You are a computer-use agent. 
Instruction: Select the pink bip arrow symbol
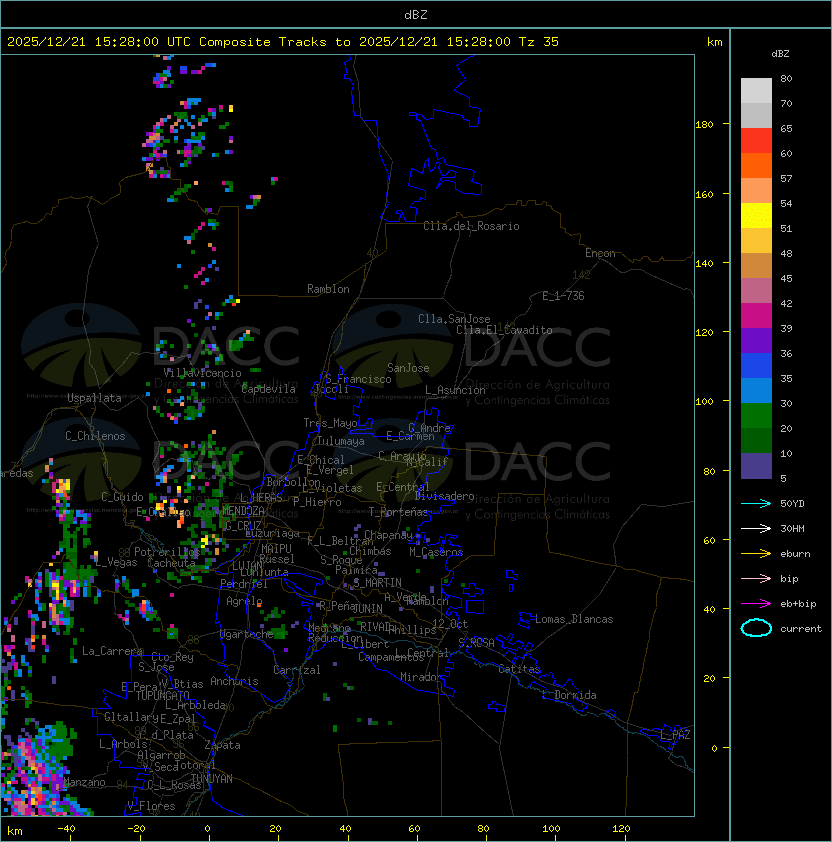[x=756, y=578]
